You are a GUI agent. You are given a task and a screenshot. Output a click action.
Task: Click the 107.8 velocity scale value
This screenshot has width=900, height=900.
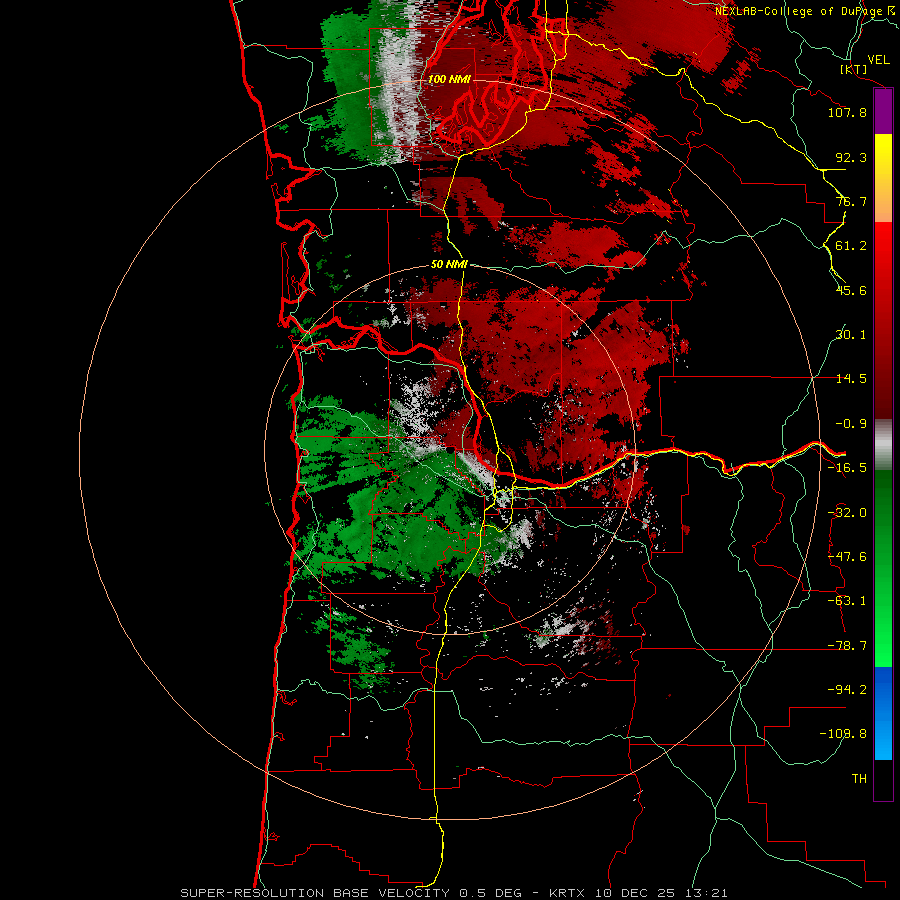point(847,112)
